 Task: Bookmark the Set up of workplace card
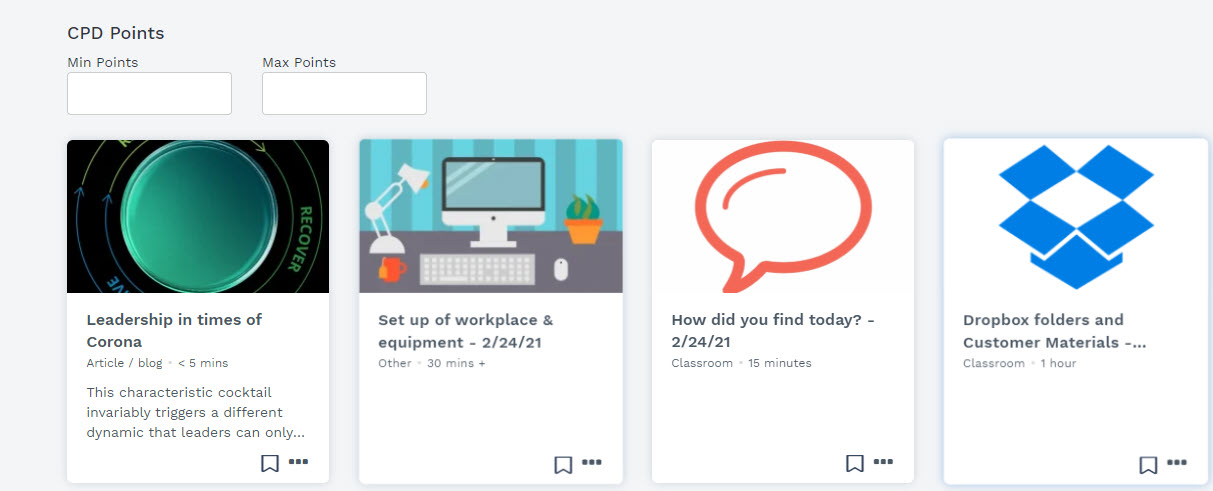point(563,464)
